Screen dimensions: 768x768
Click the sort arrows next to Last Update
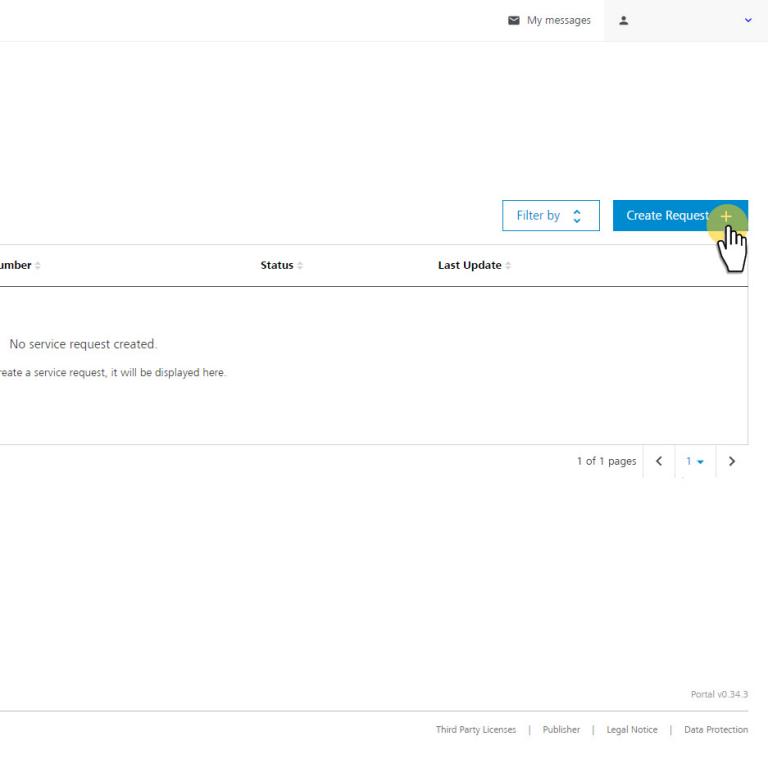click(508, 266)
